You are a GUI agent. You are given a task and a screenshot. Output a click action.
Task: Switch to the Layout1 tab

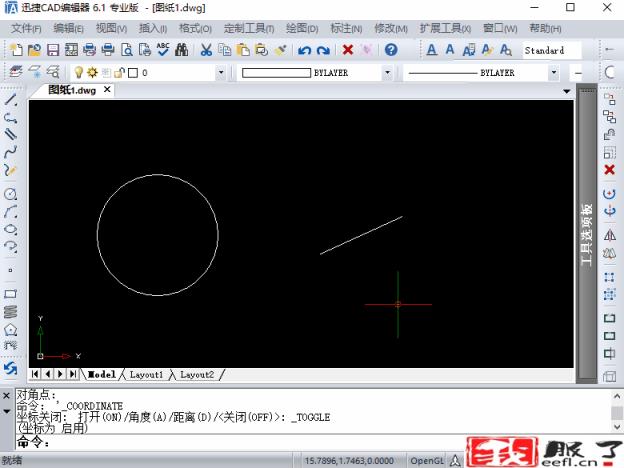(146, 374)
